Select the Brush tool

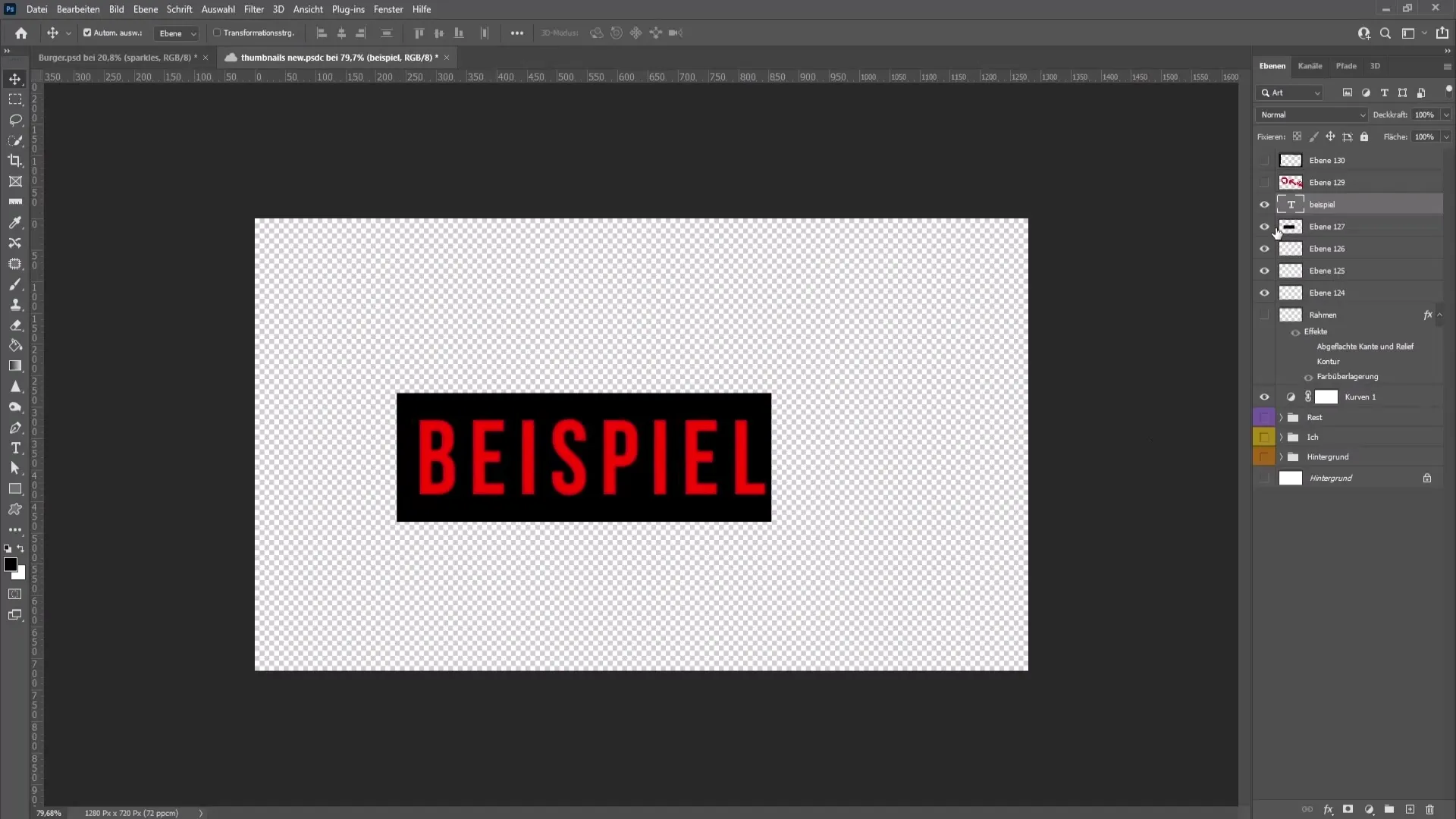click(15, 284)
